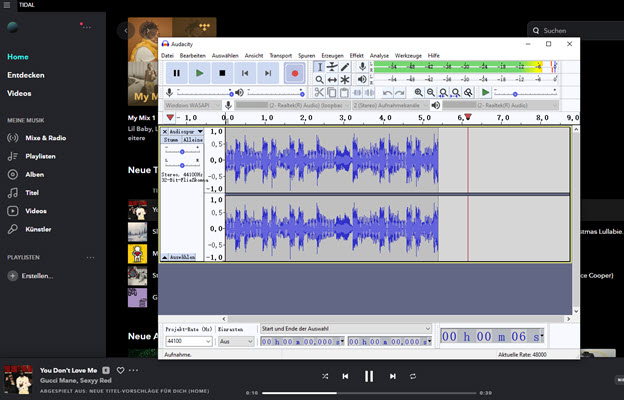624x400 pixels.
Task: Open the Analyse menu
Action: 379,56
